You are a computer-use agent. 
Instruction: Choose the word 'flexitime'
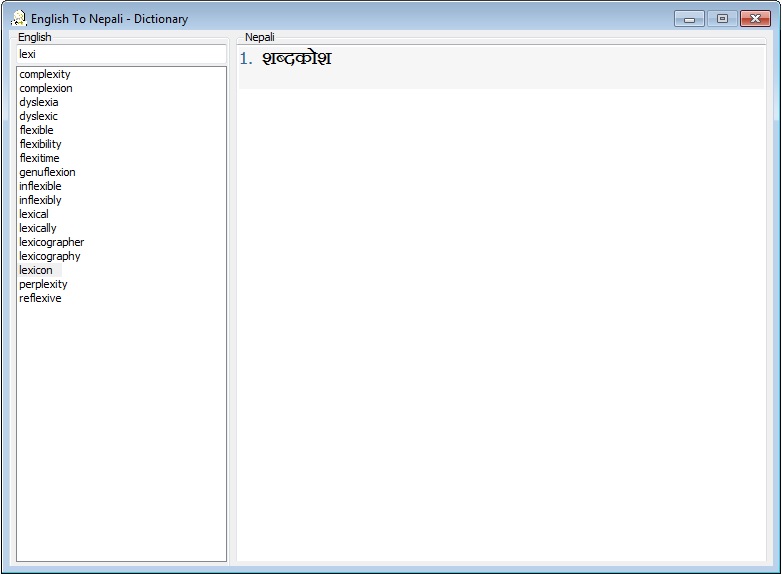click(40, 158)
